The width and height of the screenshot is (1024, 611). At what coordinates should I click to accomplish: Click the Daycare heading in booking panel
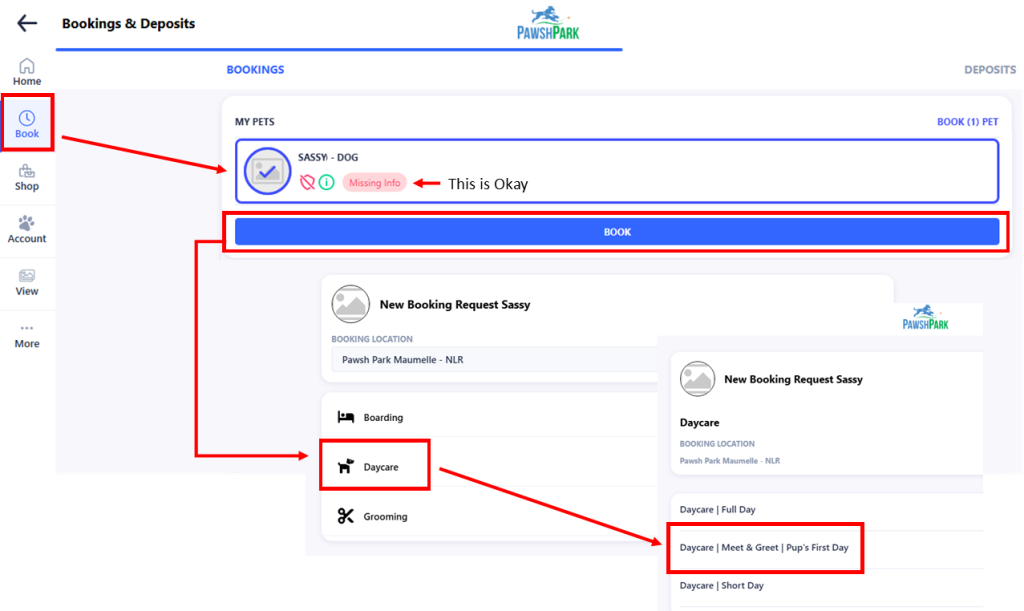[699, 423]
